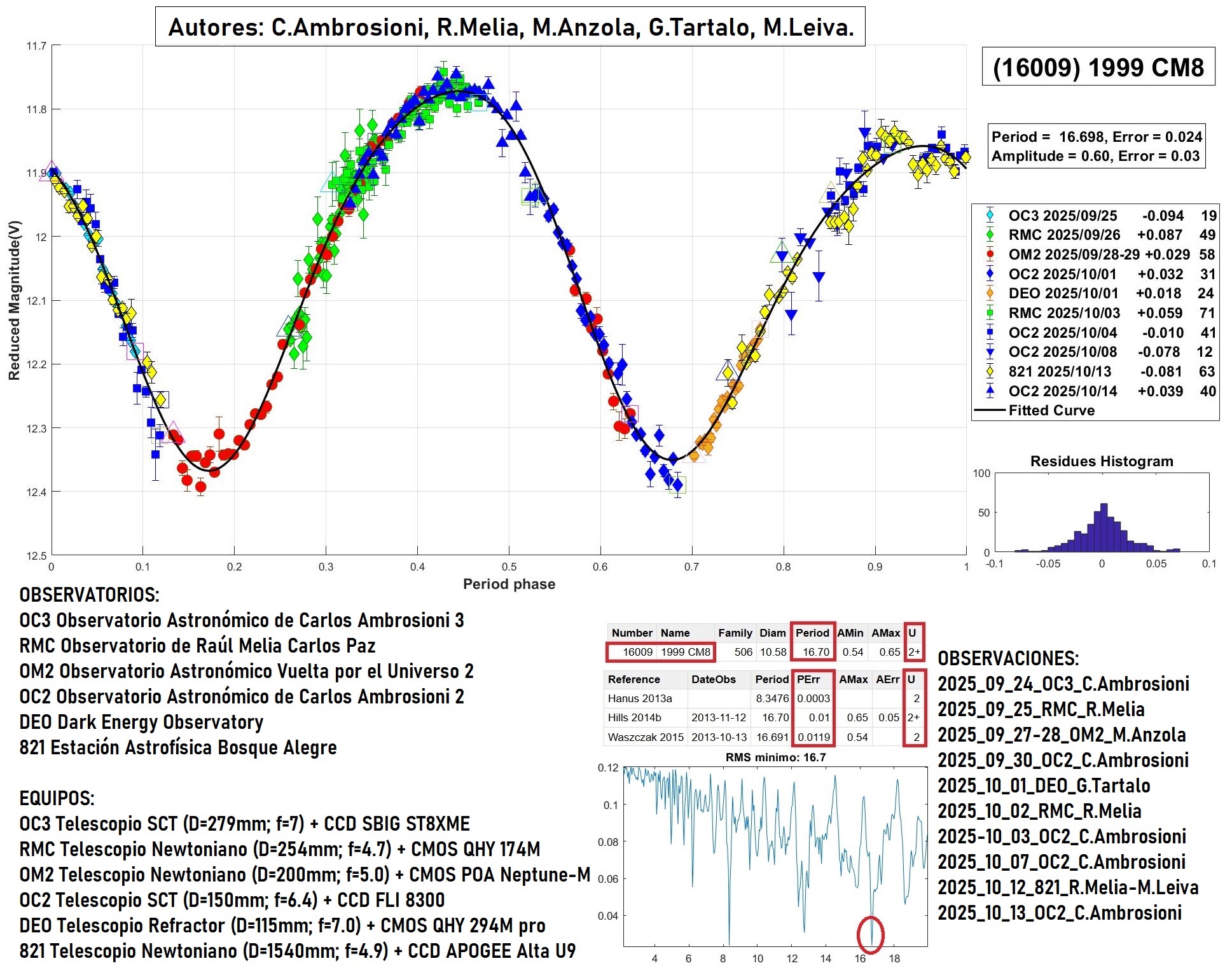Viewport: 1232px width, 975px height.
Task: Click the Autores title box at top
Action: pos(510,27)
